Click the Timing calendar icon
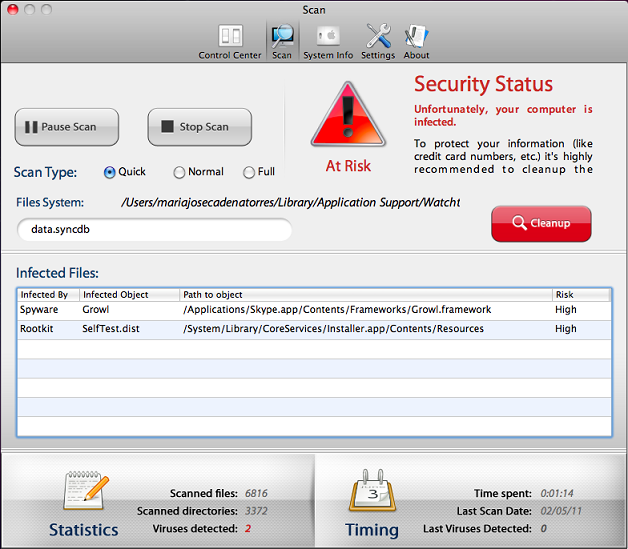Image resolution: width=628 pixels, height=549 pixels. [372, 491]
